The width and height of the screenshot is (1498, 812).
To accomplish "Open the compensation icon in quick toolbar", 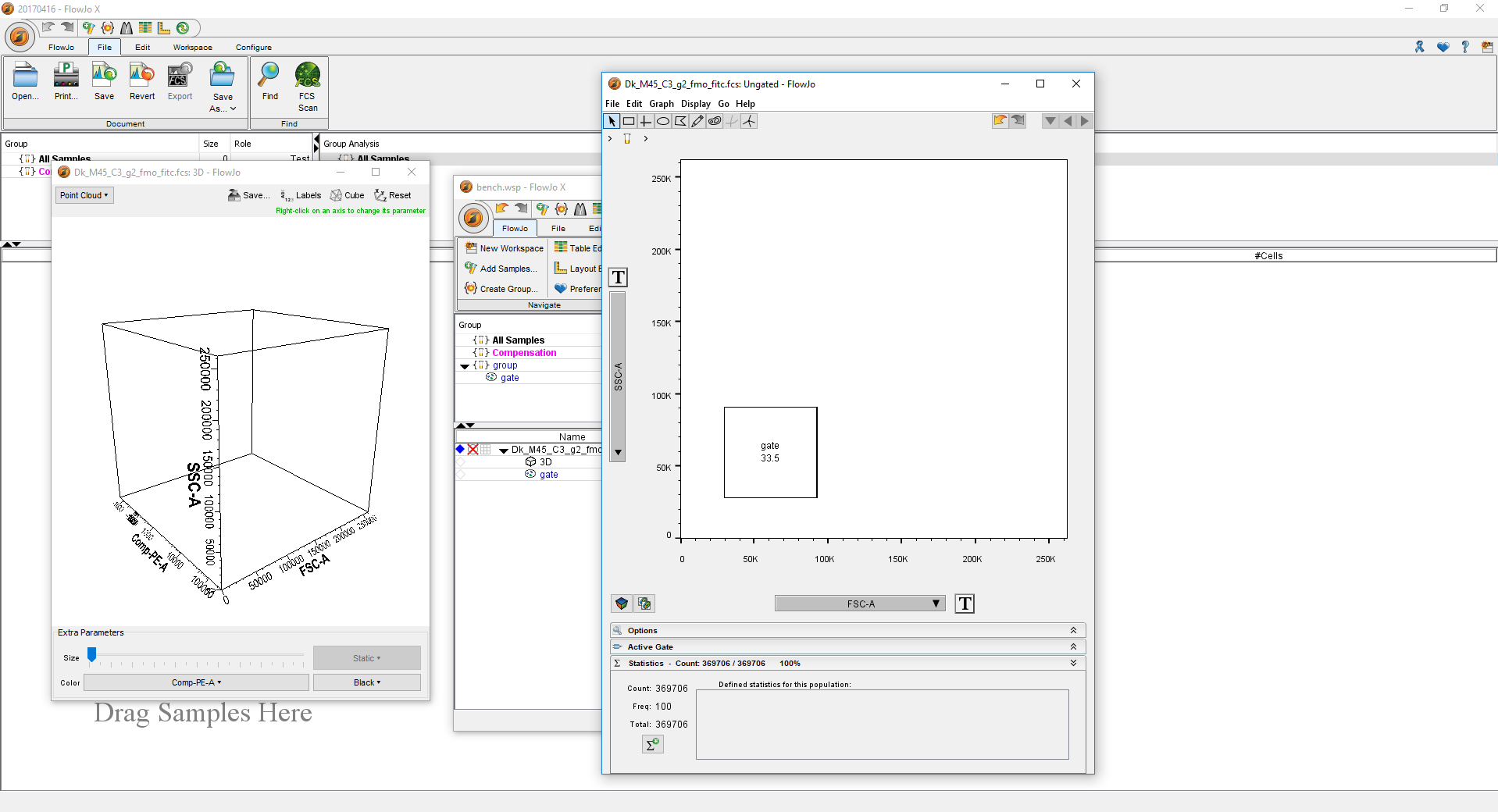I will point(127,28).
